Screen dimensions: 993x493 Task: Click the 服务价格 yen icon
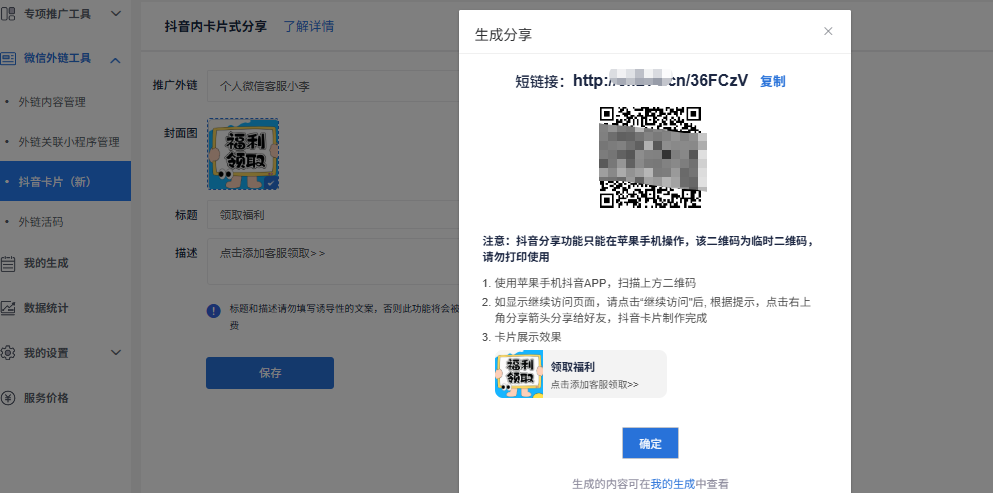8,398
